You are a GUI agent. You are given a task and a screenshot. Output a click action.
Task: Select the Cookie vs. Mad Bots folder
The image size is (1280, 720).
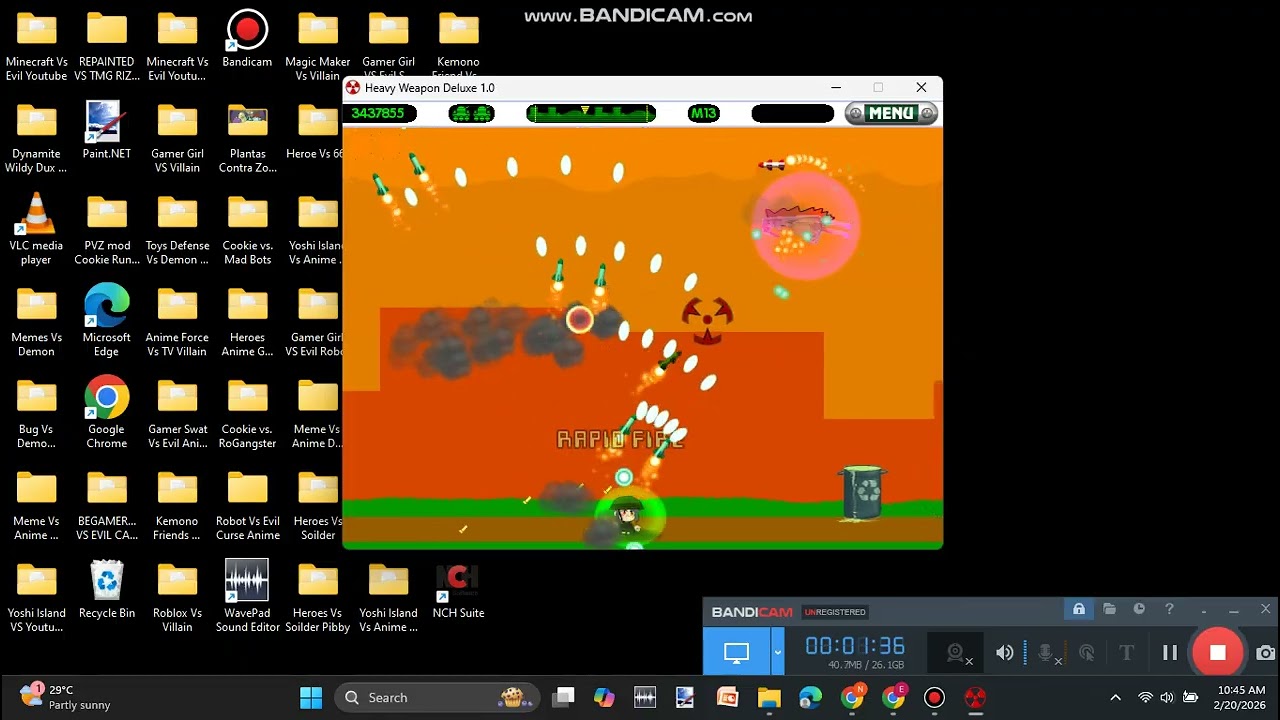point(247,230)
